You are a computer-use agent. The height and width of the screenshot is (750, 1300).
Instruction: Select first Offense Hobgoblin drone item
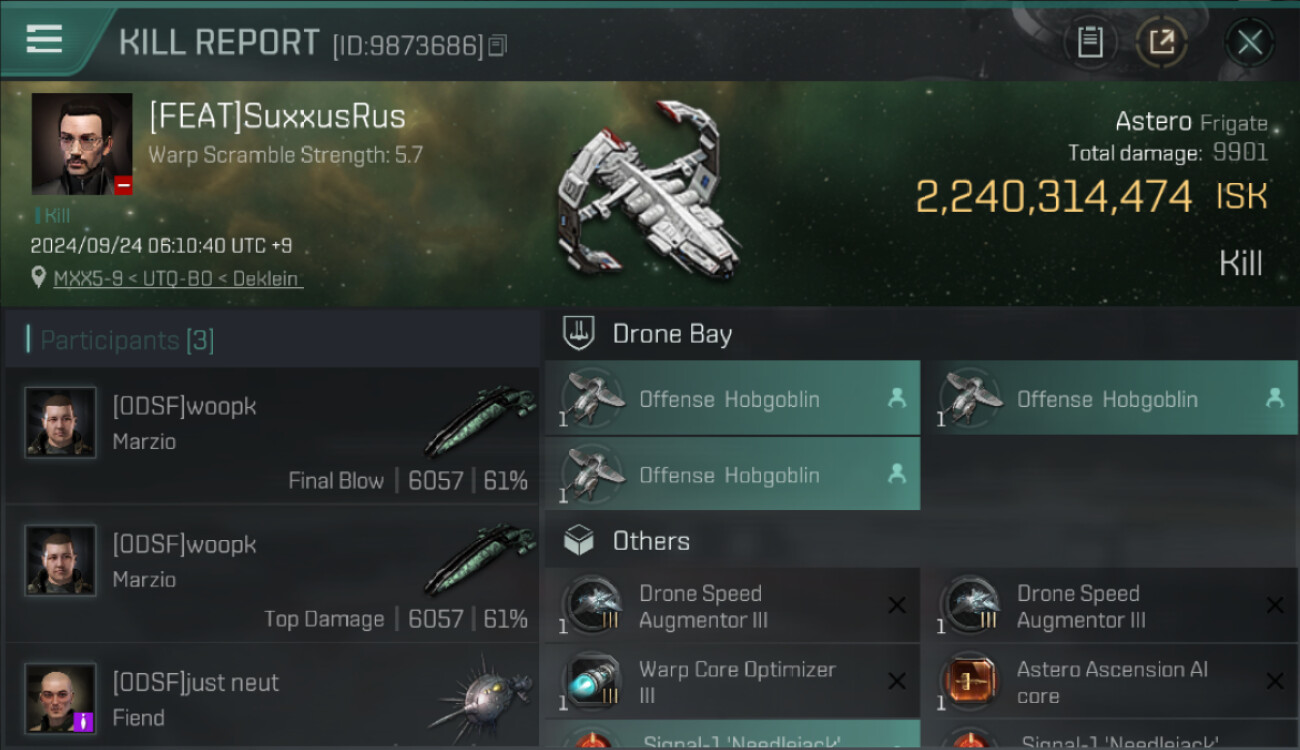coord(732,398)
